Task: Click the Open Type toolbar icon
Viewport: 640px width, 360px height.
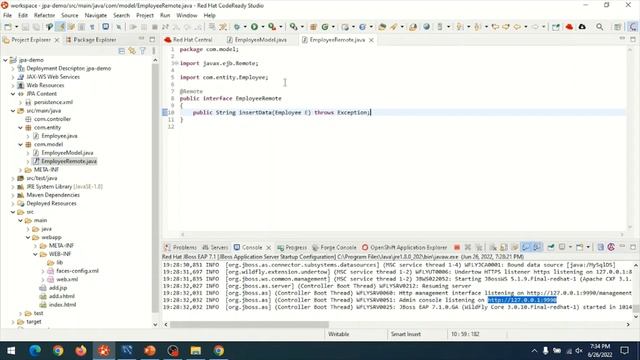Action: coord(382,27)
